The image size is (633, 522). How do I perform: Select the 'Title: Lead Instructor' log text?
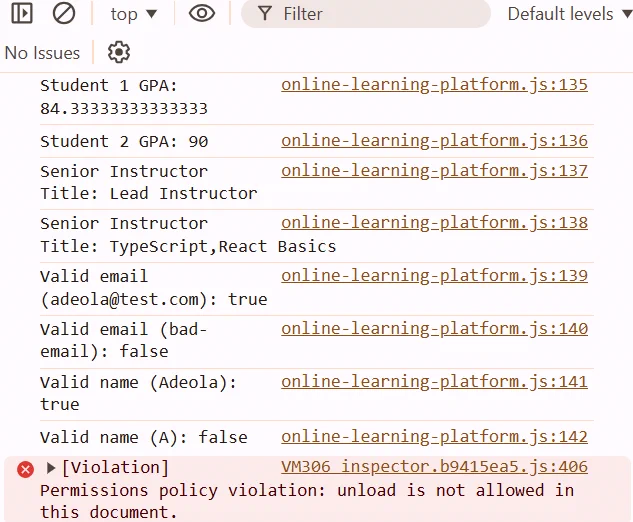pos(149,193)
